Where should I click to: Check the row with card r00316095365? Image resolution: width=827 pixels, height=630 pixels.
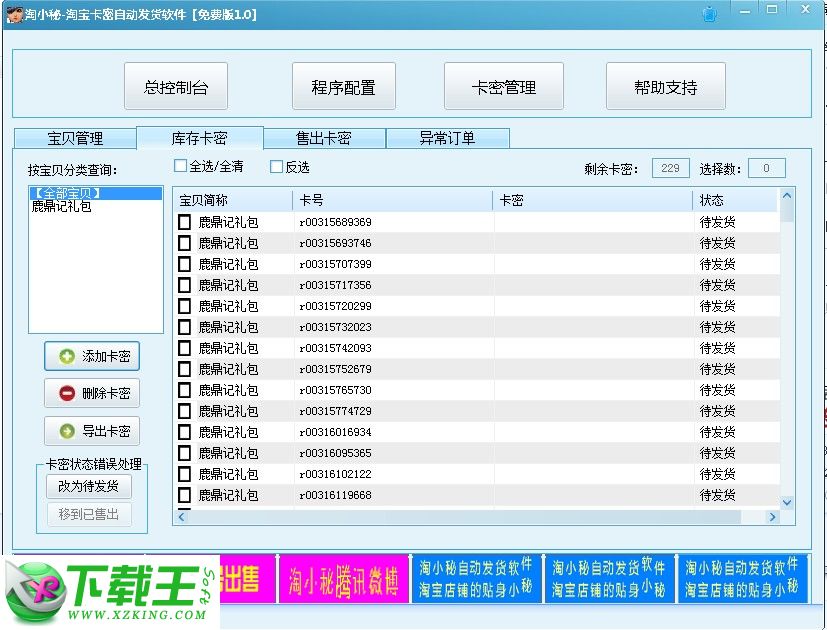click(x=185, y=453)
